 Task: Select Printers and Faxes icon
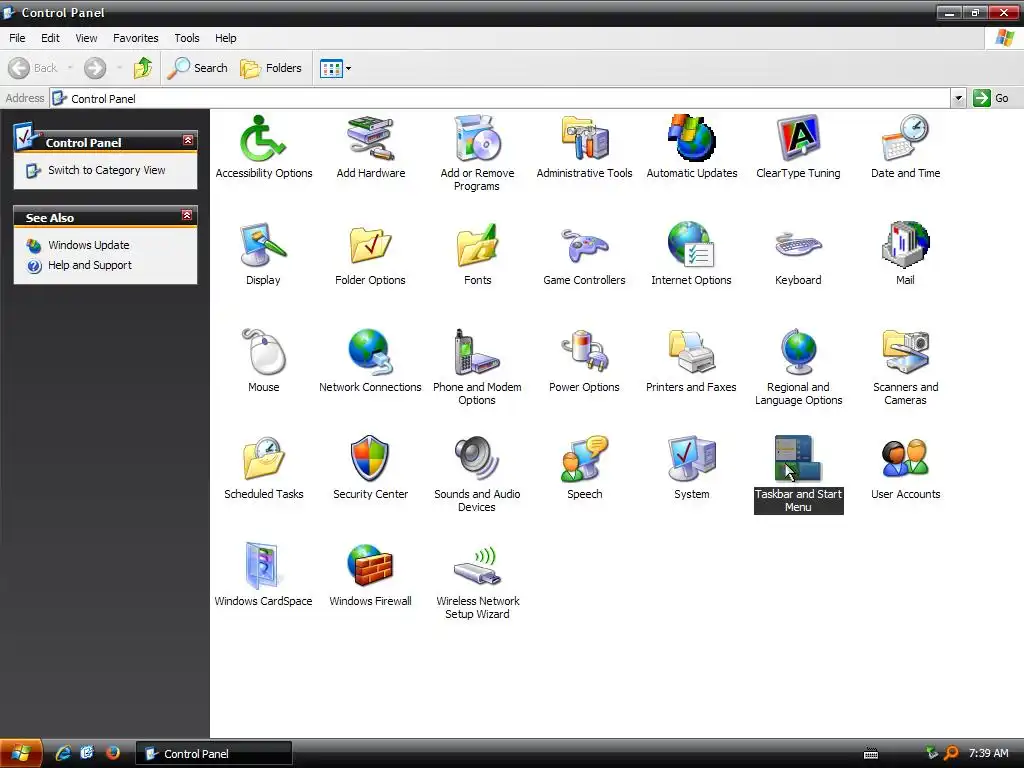(x=692, y=353)
